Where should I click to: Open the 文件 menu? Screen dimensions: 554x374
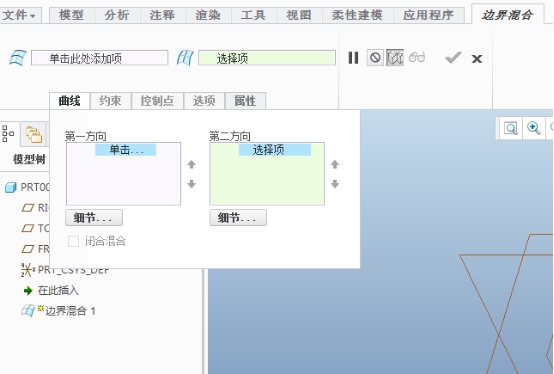coord(20,15)
